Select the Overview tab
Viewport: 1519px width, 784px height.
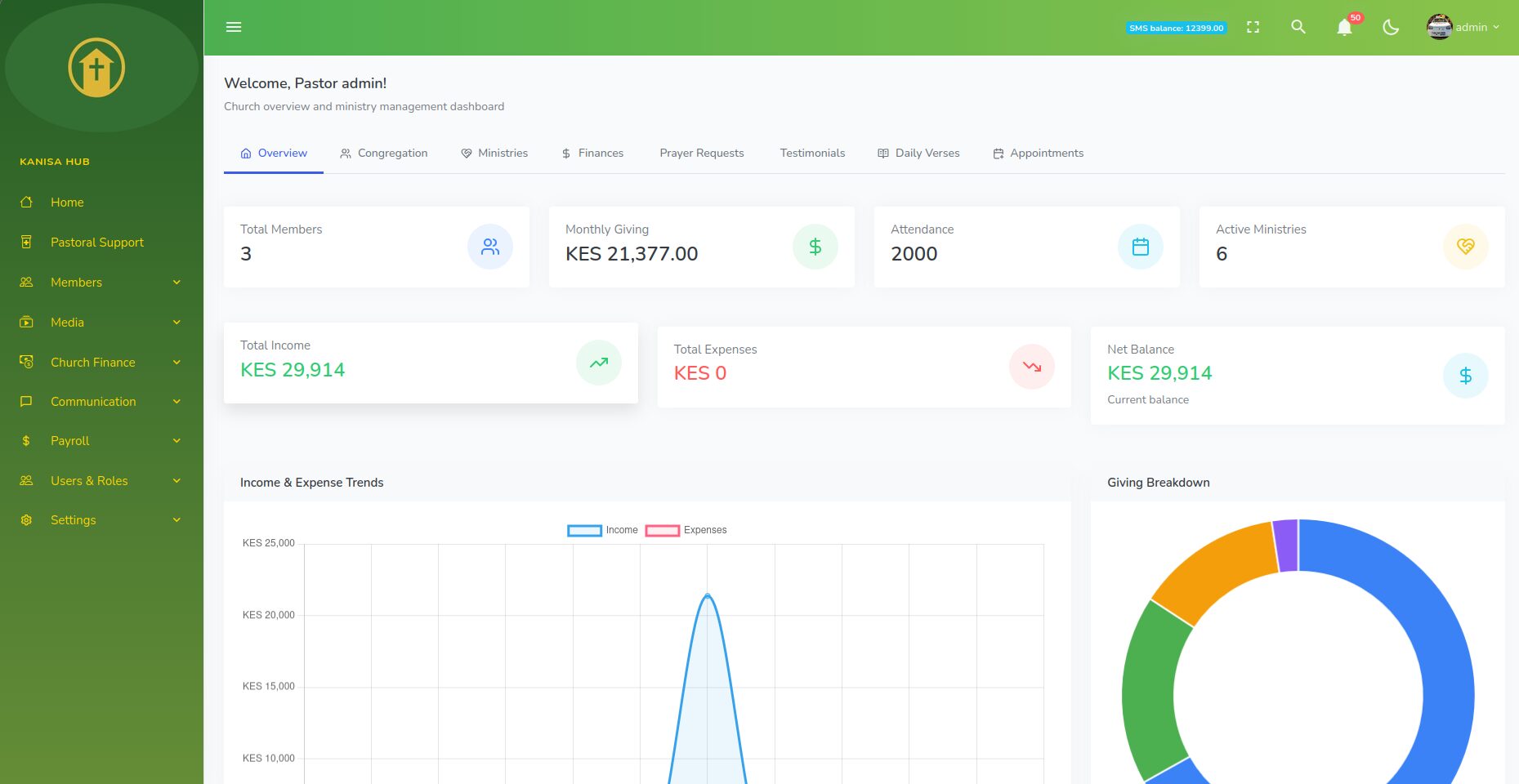click(x=274, y=154)
